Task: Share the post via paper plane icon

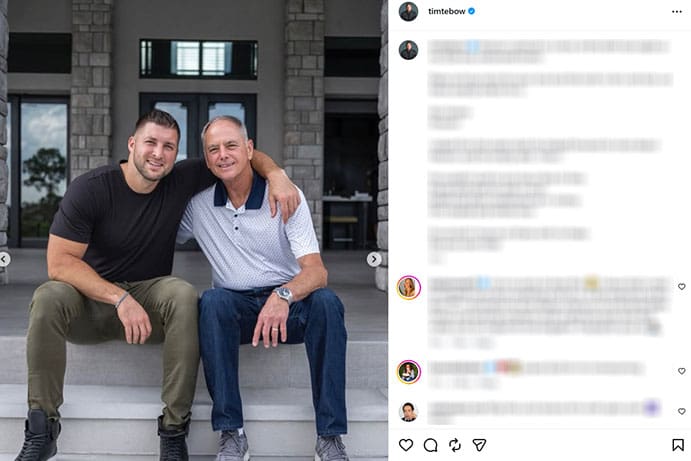Action: pyautogui.click(x=479, y=445)
